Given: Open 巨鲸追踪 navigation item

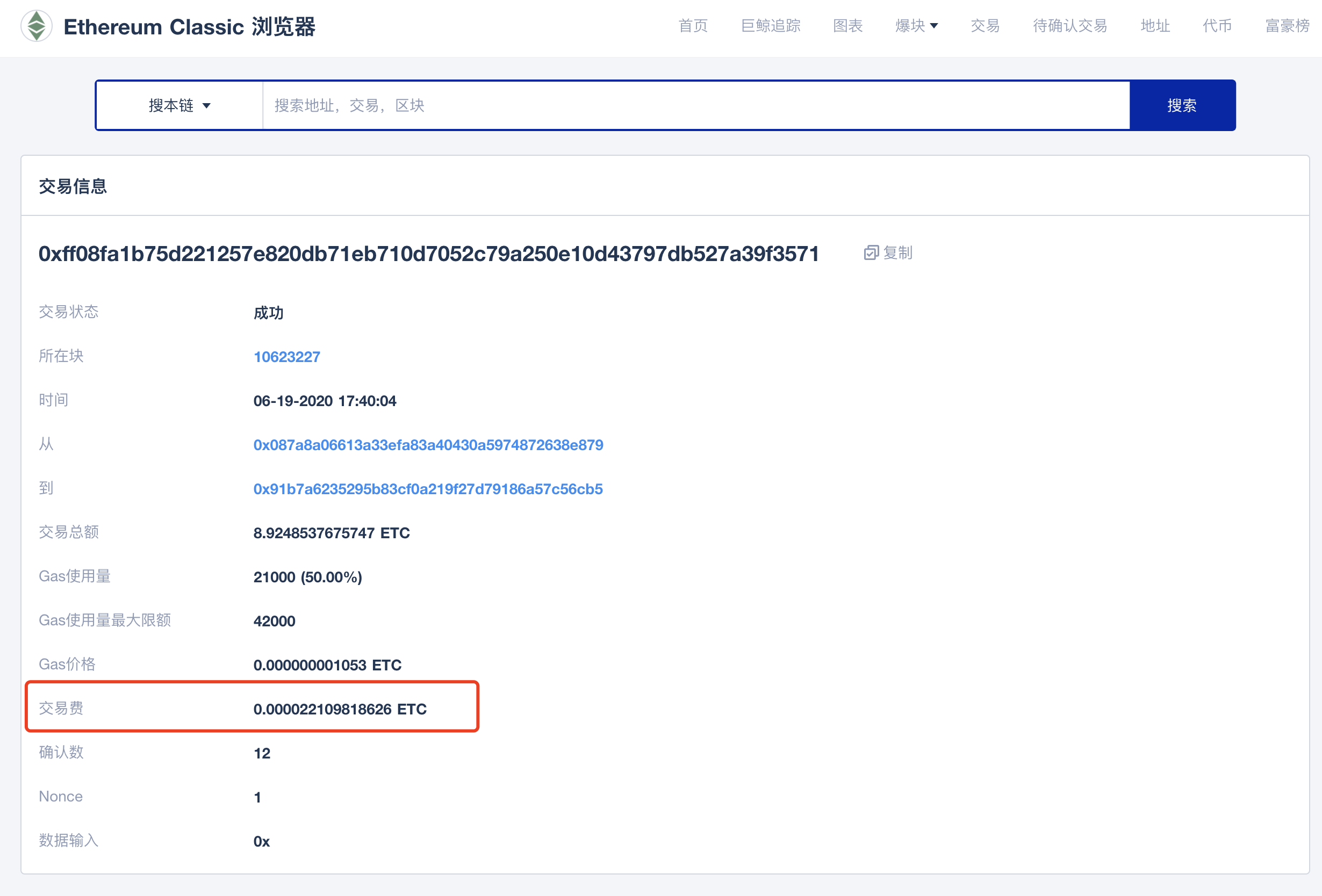Looking at the screenshot, I should [770, 26].
